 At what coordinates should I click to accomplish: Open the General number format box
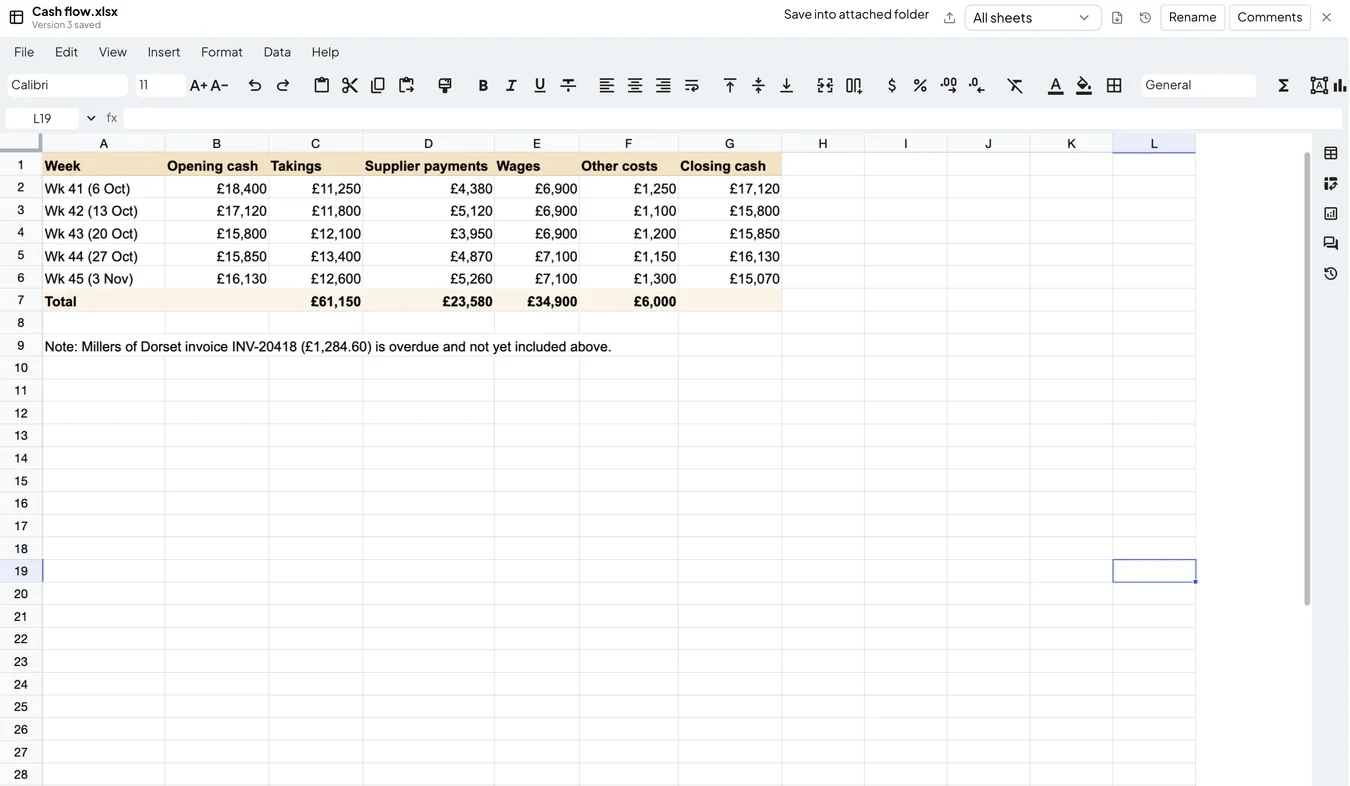pyautogui.click(x=1198, y=85)
